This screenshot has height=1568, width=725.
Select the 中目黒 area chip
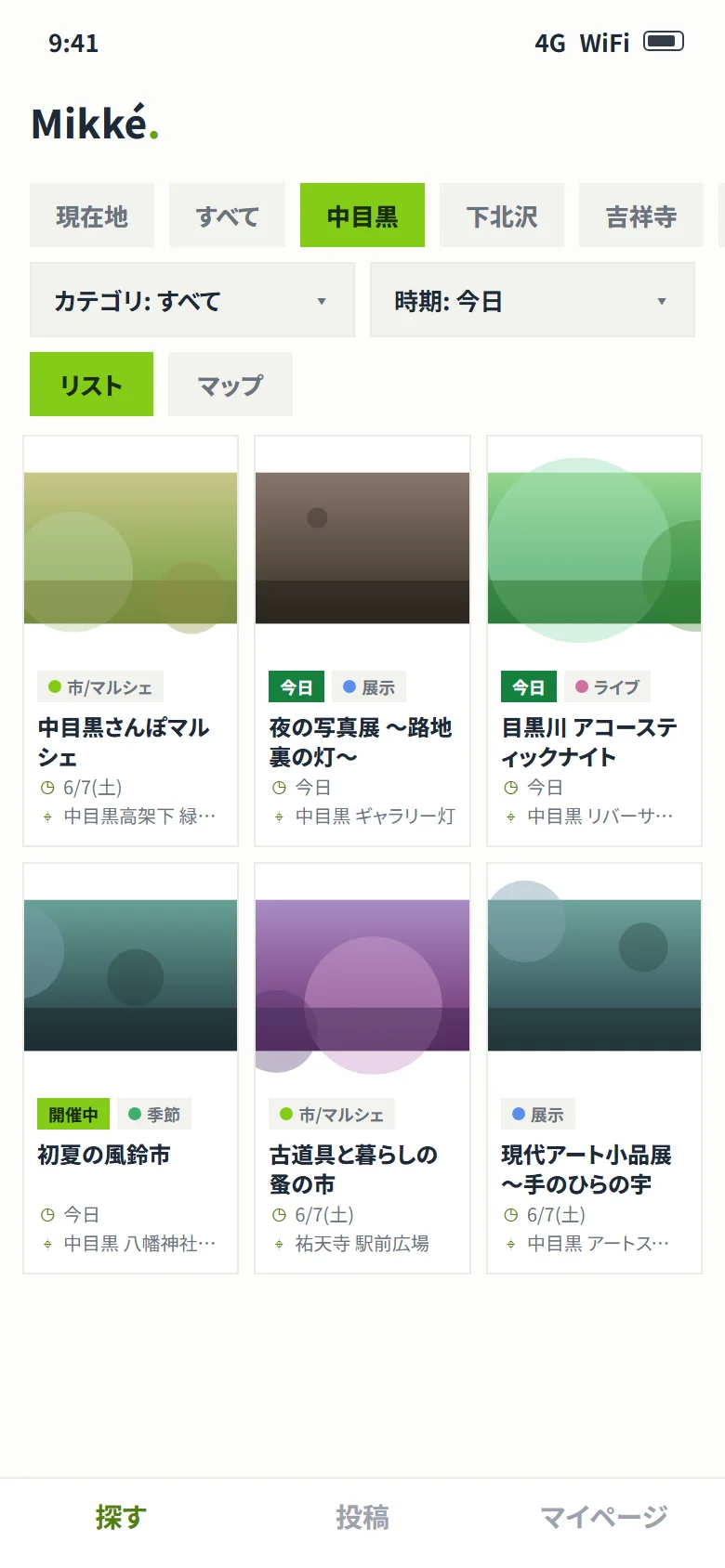pos(362,216)
